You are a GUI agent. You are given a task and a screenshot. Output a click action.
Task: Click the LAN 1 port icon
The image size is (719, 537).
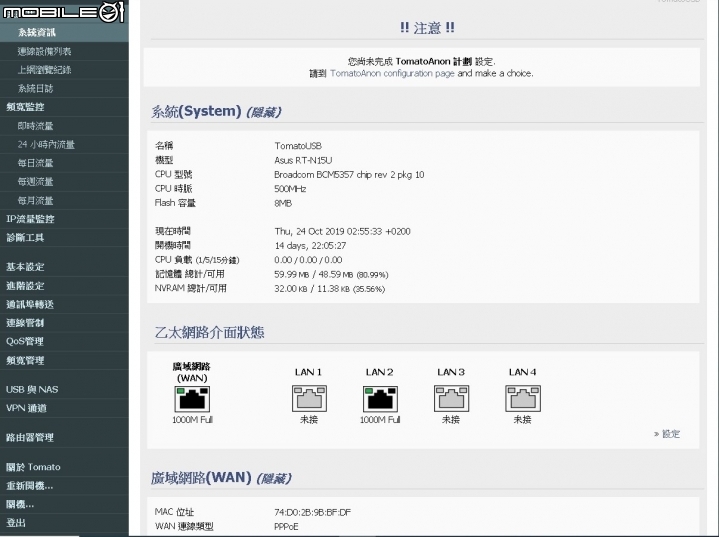(x=310, y=399)
